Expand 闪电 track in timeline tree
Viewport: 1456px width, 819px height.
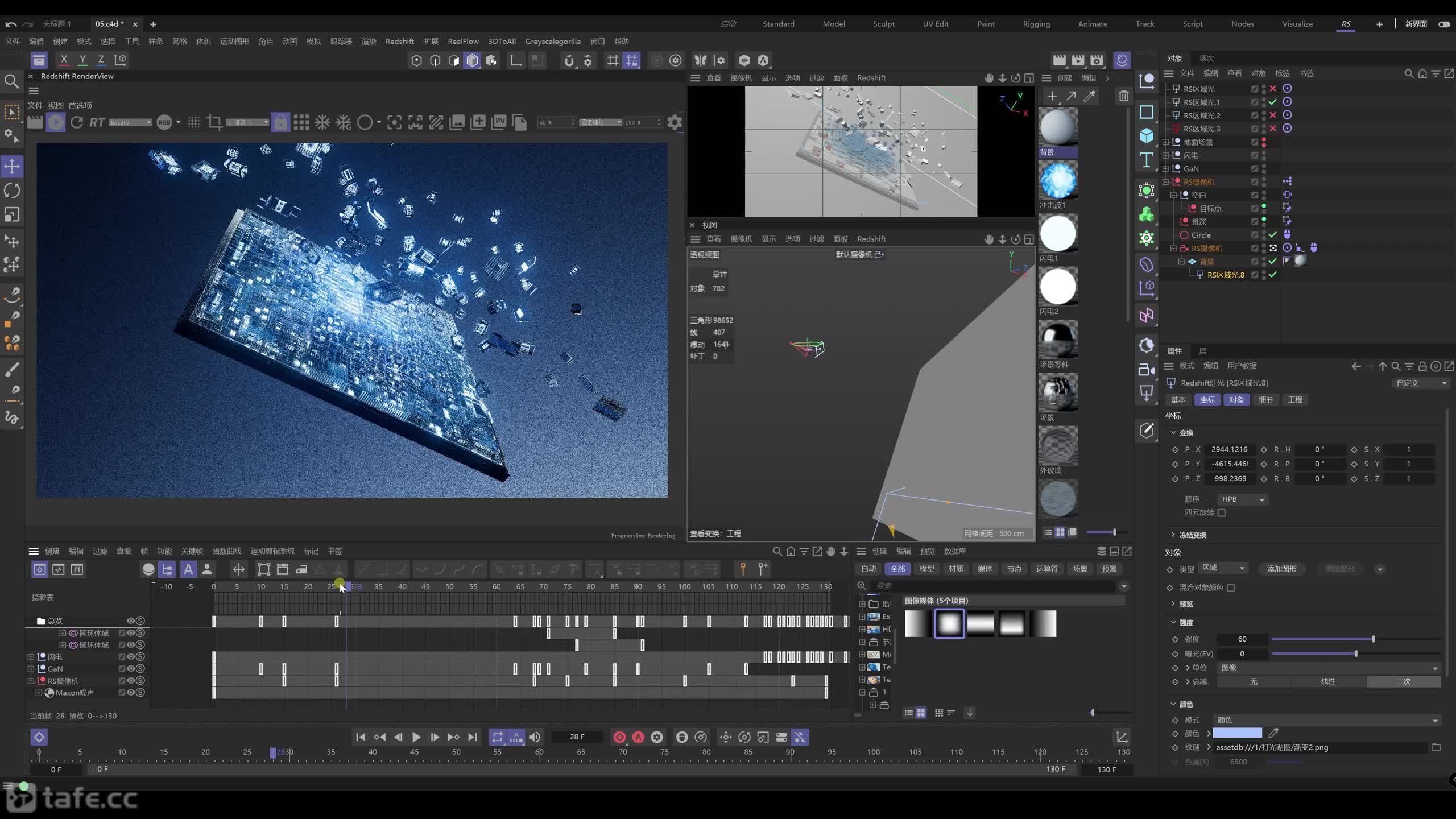31,657
